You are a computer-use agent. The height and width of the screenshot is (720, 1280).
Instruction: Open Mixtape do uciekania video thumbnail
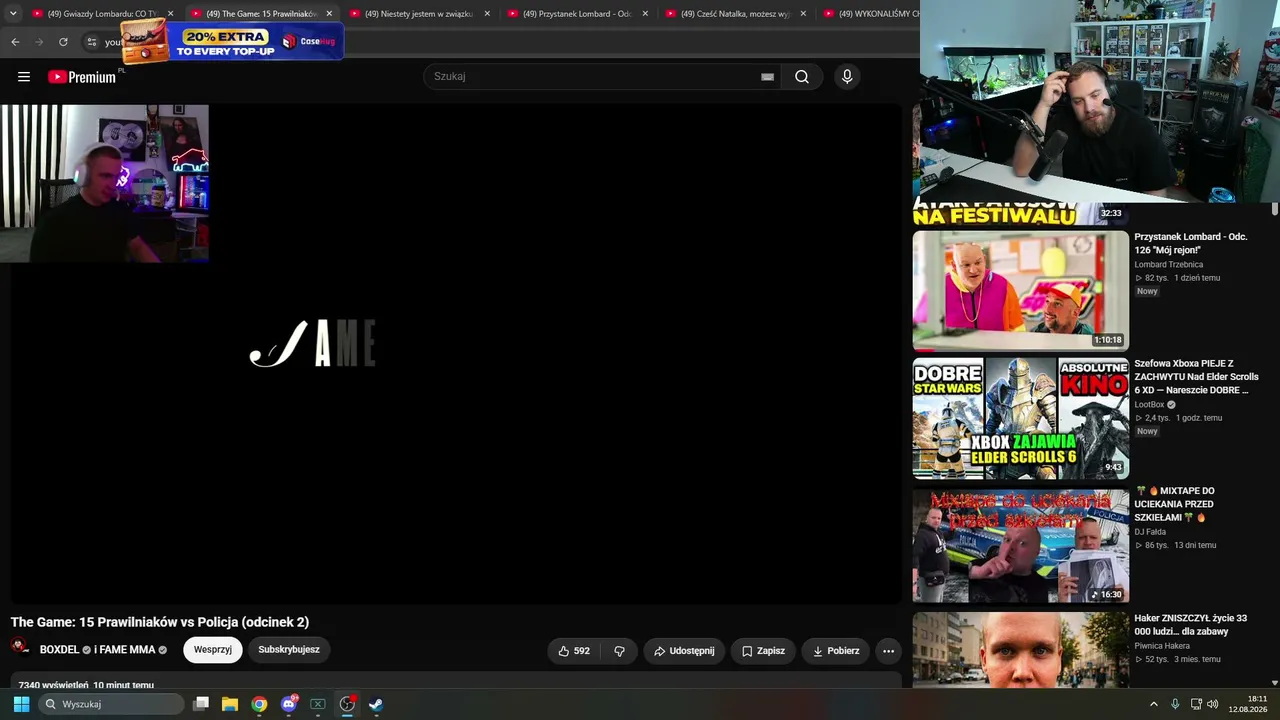[1021, 545]
